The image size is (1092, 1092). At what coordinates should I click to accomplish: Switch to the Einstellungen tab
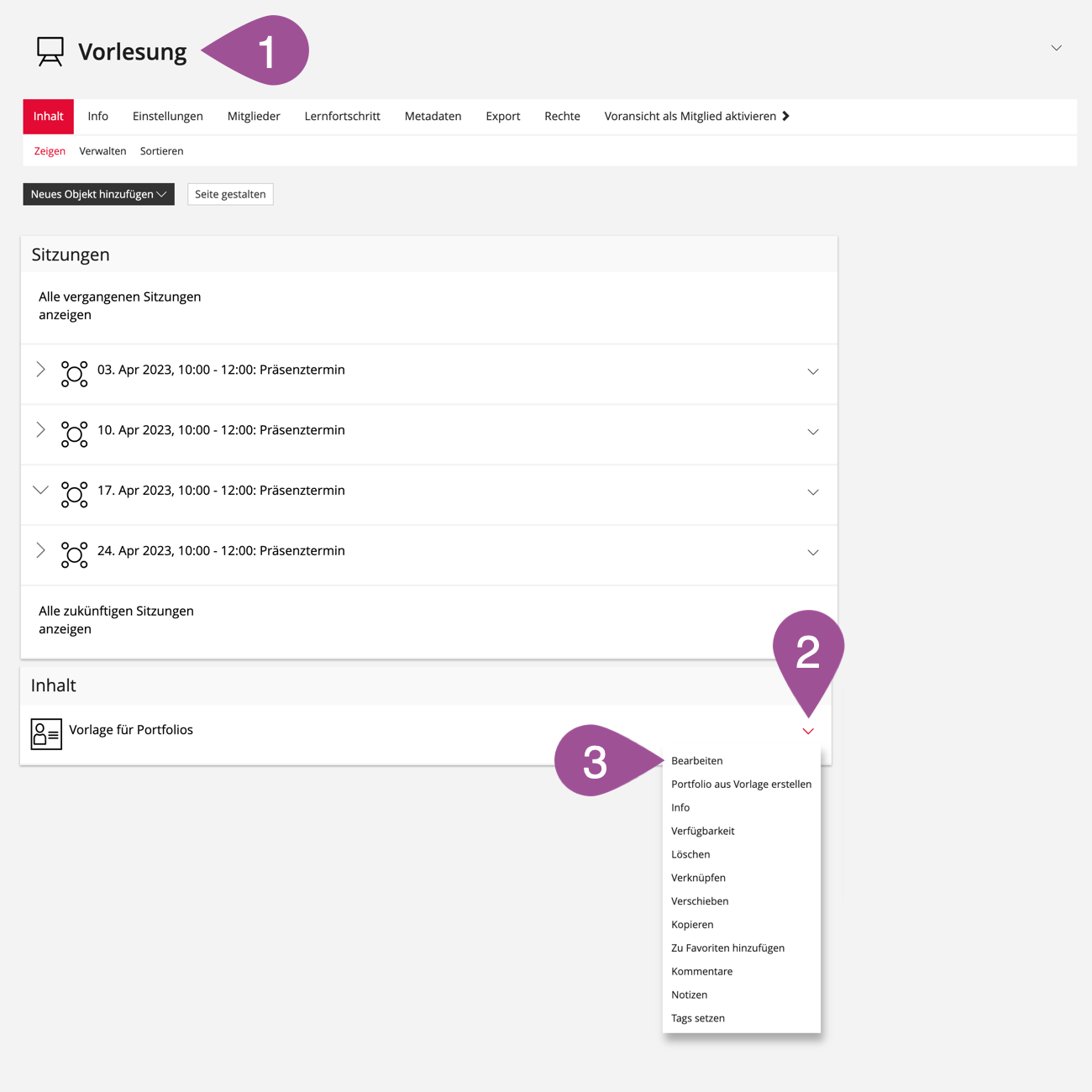click(167, 116)
